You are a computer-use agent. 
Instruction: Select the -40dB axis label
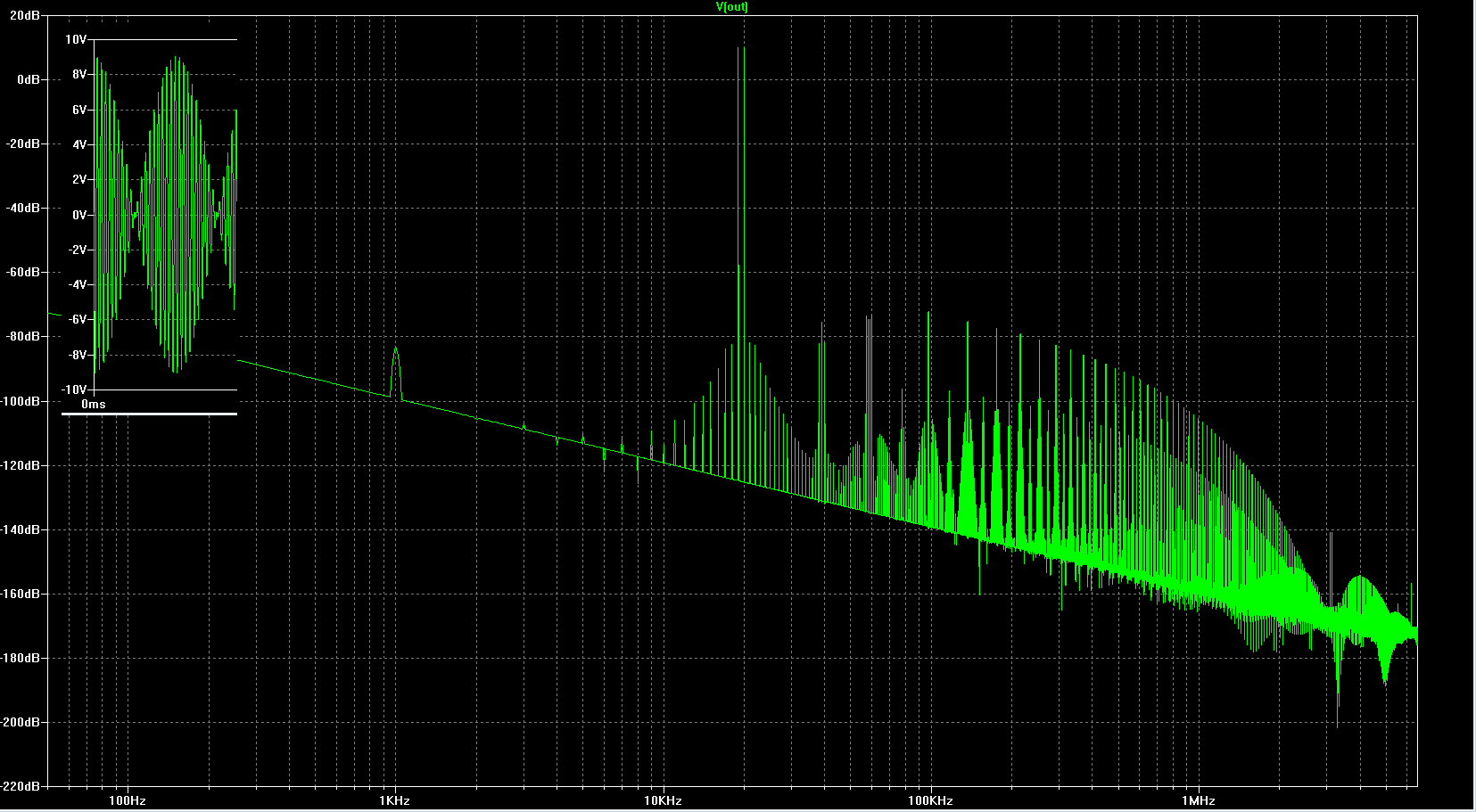(x=23, y=208)
